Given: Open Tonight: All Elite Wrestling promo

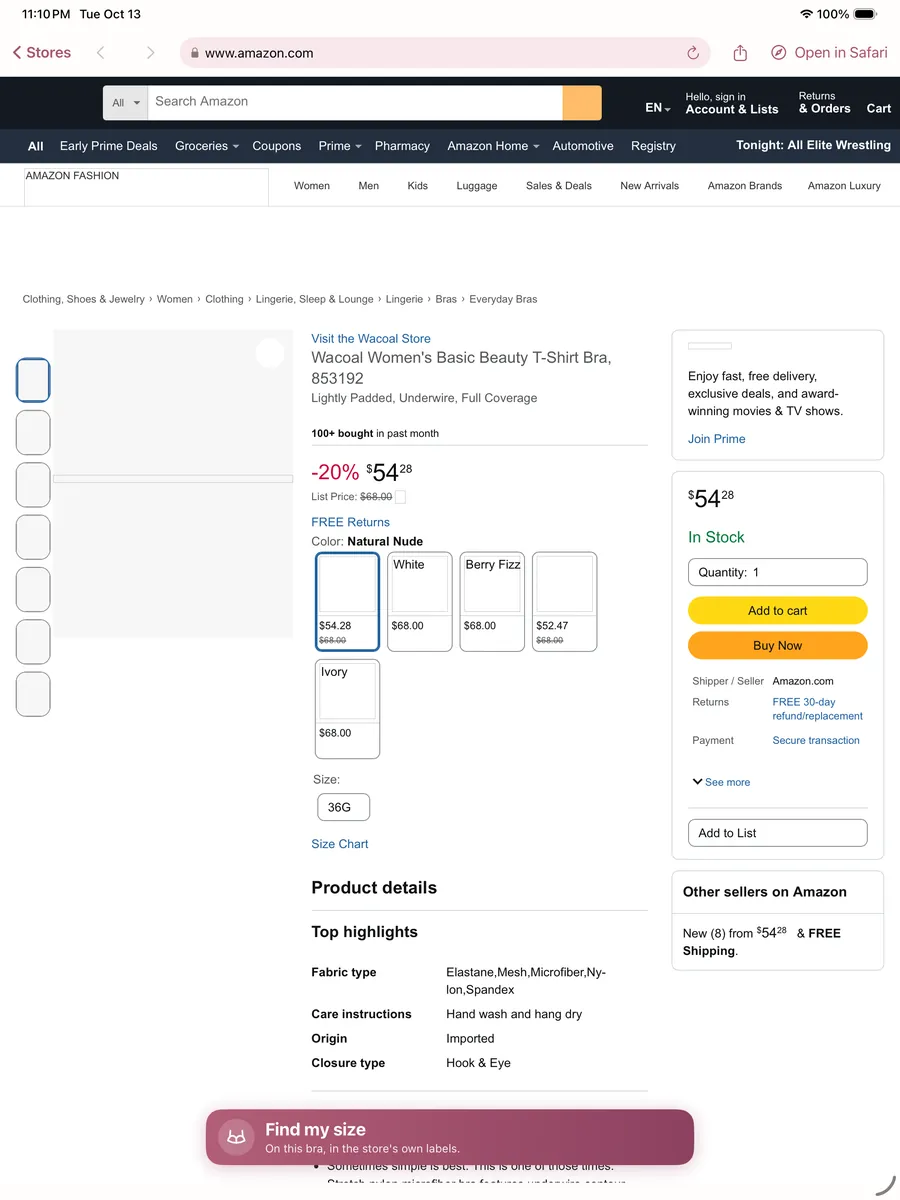Looking at the screenshot, I should pos(813,145).
